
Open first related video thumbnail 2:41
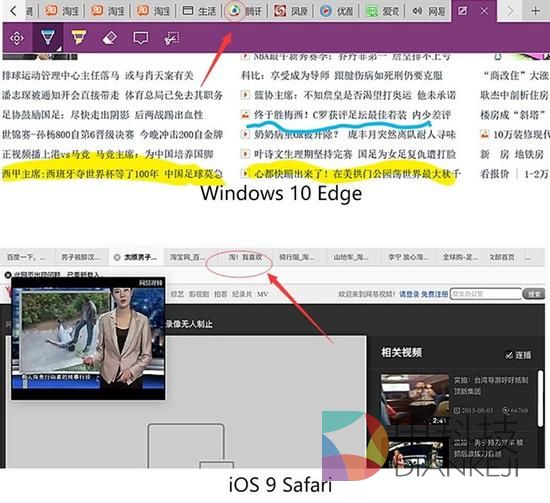pos(415,400)
